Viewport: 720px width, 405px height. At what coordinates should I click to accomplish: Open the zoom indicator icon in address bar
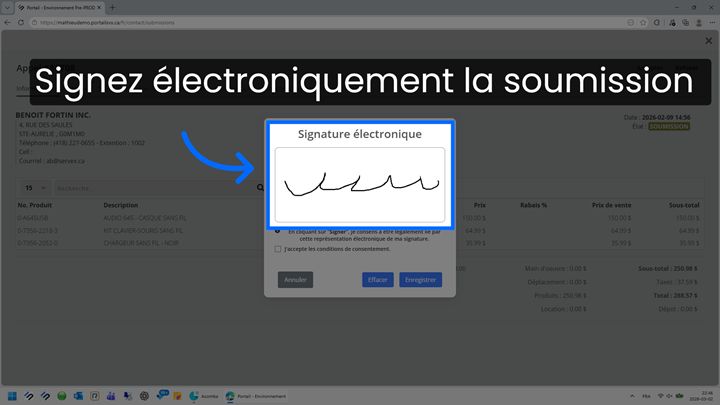[x=630, y=22]
